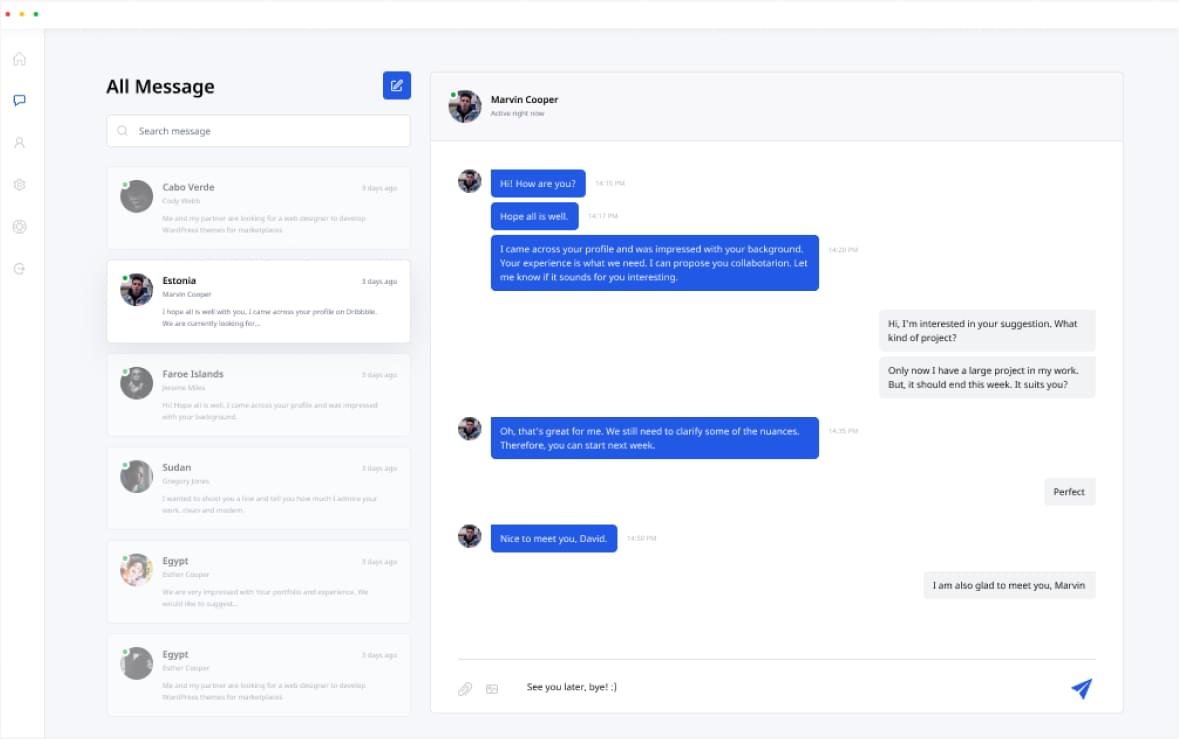Click the paperclip attachment icon
The width and height of the screenshot is (1179, 739).
[x=465, y=689]
